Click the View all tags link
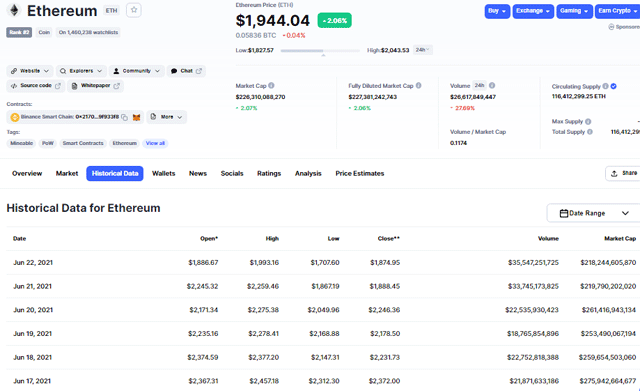 (155, 143)
